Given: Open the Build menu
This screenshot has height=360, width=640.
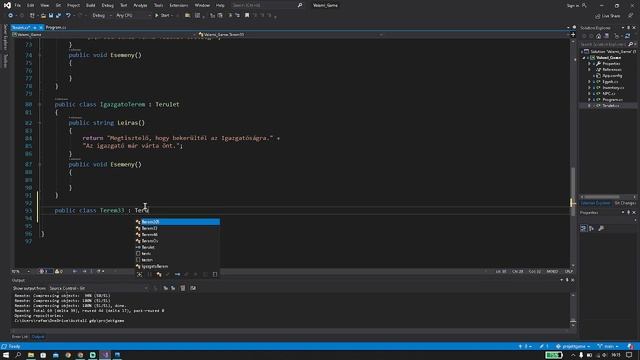Looking at the screenshot, I should [x=91, y=5].
